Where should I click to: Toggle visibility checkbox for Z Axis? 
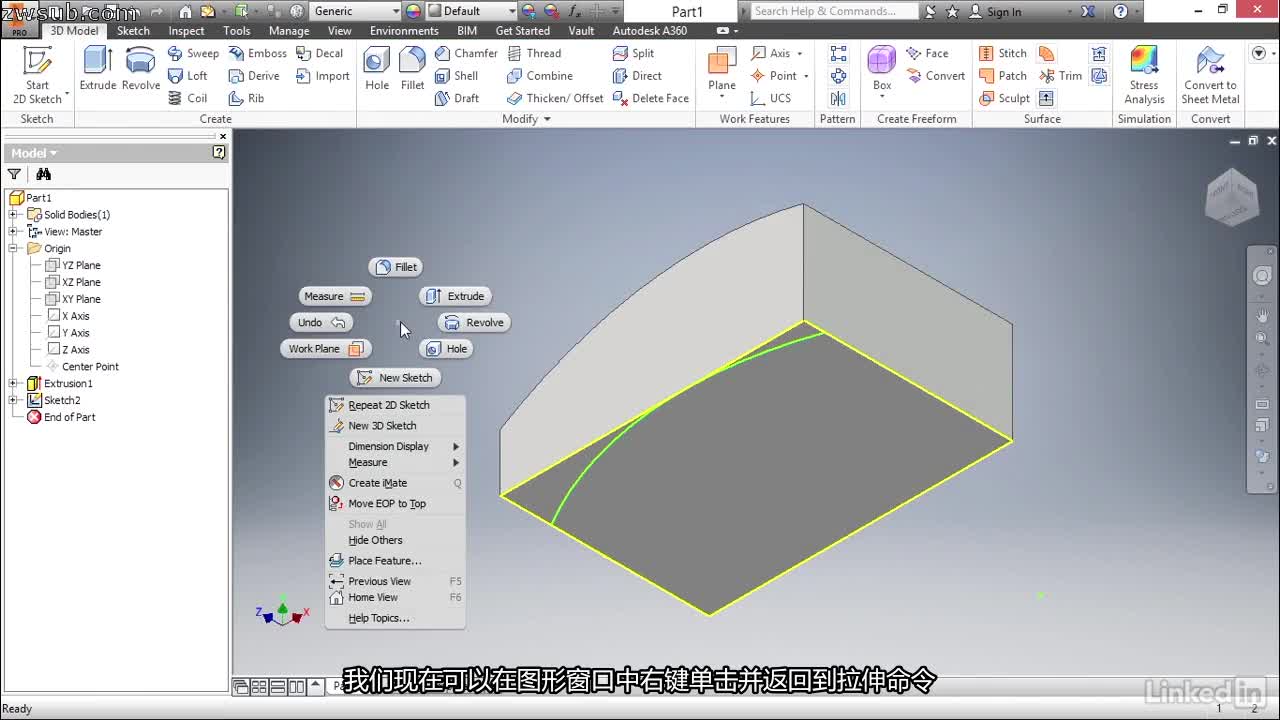coord(52,350)
